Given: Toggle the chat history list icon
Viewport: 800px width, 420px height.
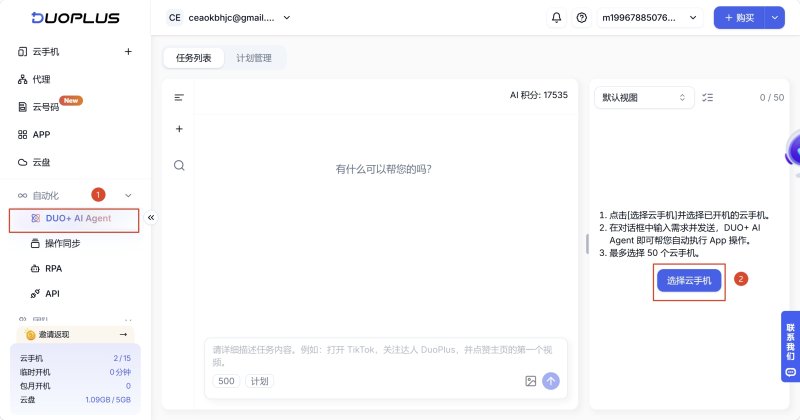Looking at the screenshot, I should click(179, 97).
